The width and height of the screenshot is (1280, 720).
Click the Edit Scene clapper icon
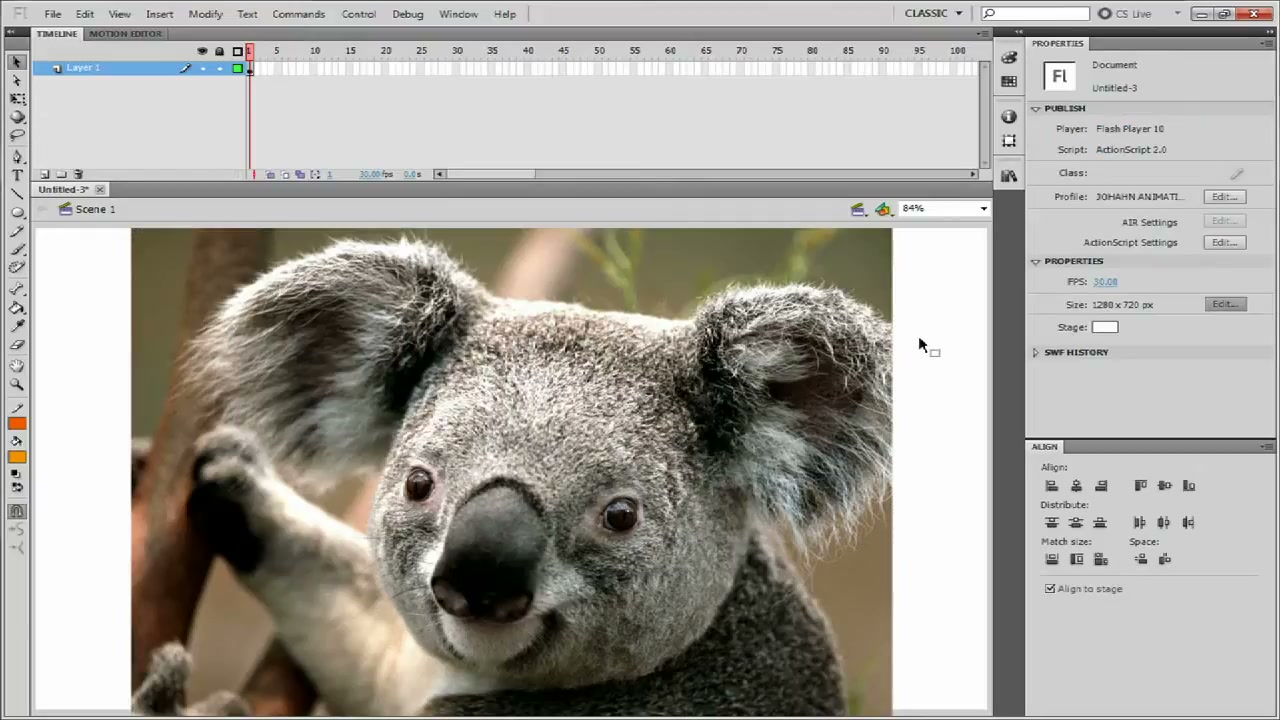(x=858, y=209)
